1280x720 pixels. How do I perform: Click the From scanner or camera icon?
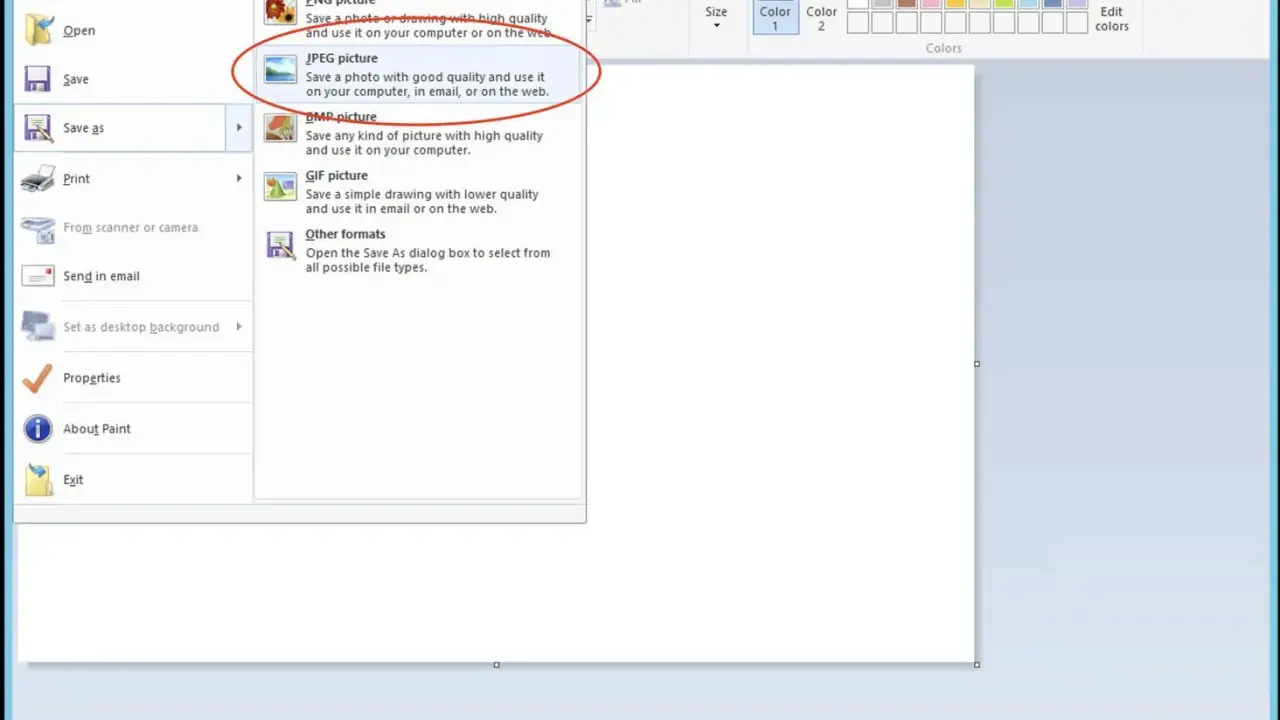[x=38, y=228]
